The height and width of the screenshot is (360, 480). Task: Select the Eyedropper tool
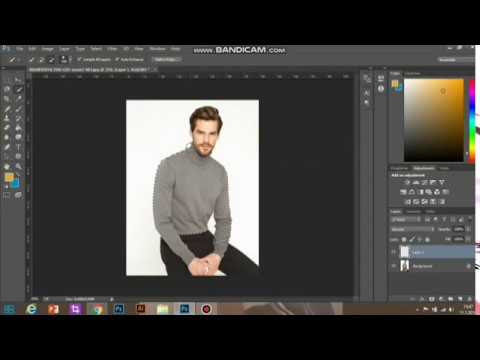tap(18, 99)
